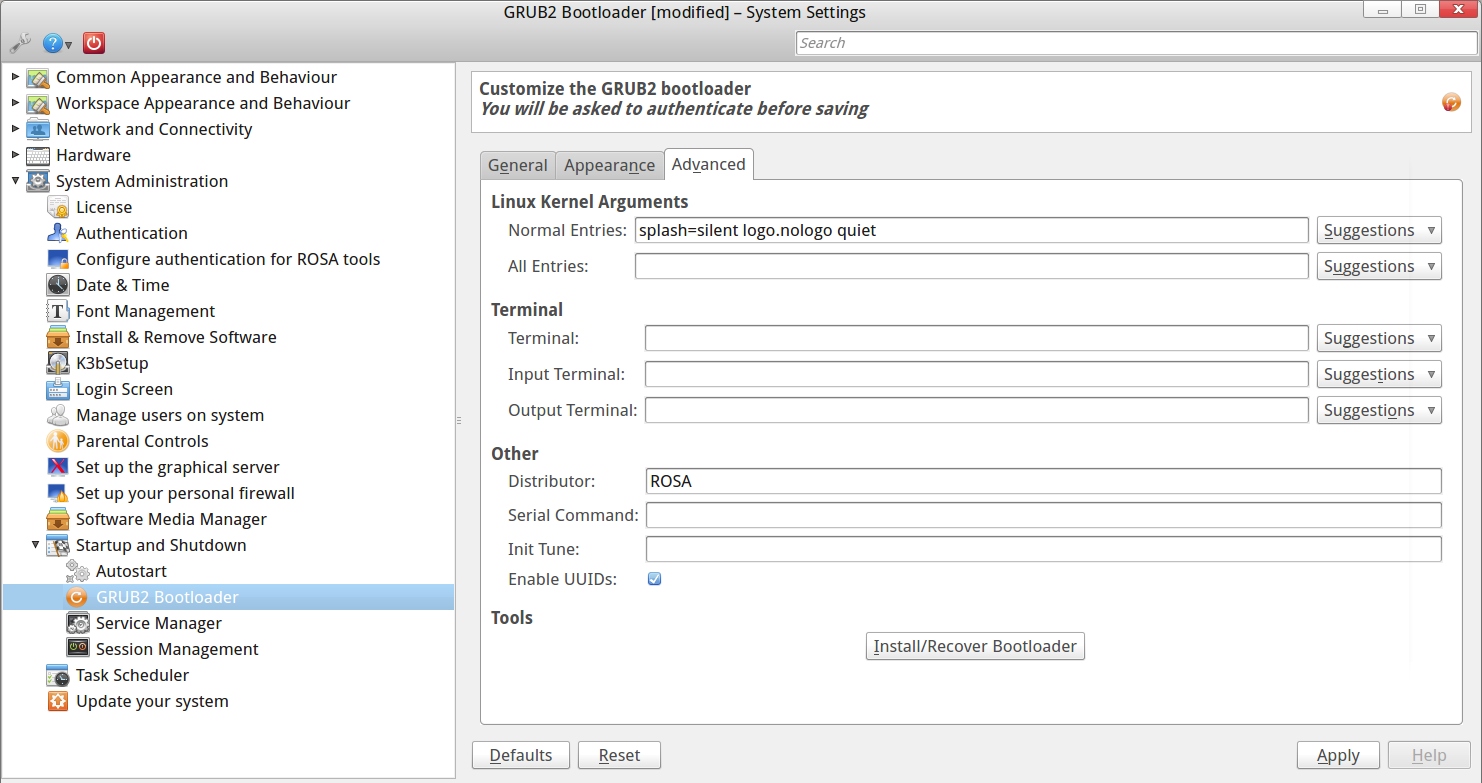Switch to the Appearance tab

pos(609,165)
